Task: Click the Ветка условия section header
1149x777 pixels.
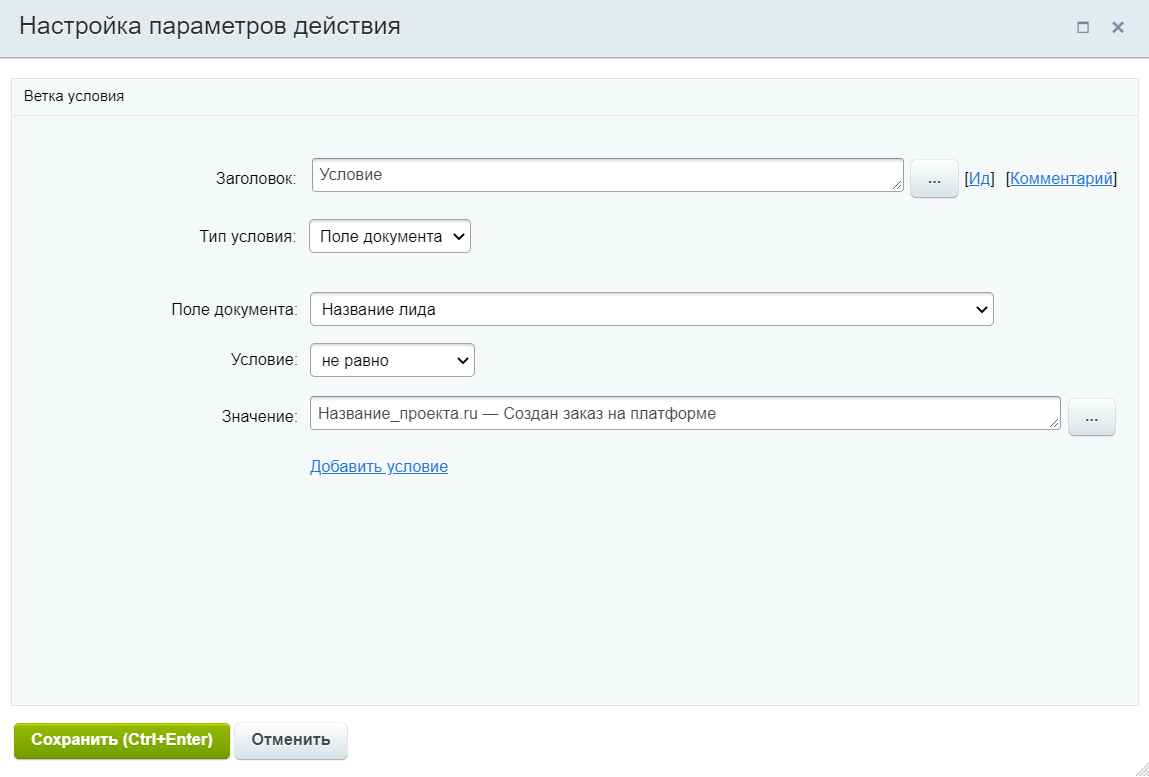Action: [x=74, y=97]
